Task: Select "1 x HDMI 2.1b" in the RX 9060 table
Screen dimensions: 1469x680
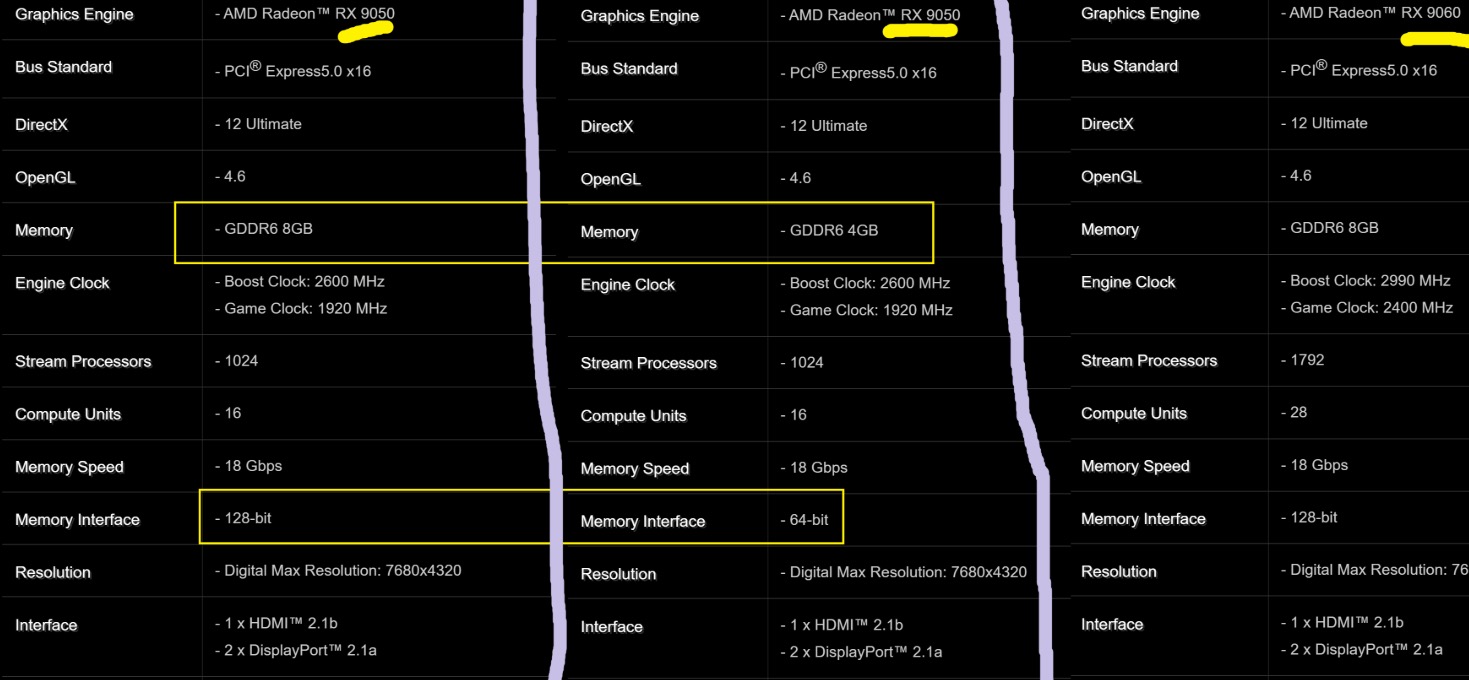Action: [x=1347, y=622]
